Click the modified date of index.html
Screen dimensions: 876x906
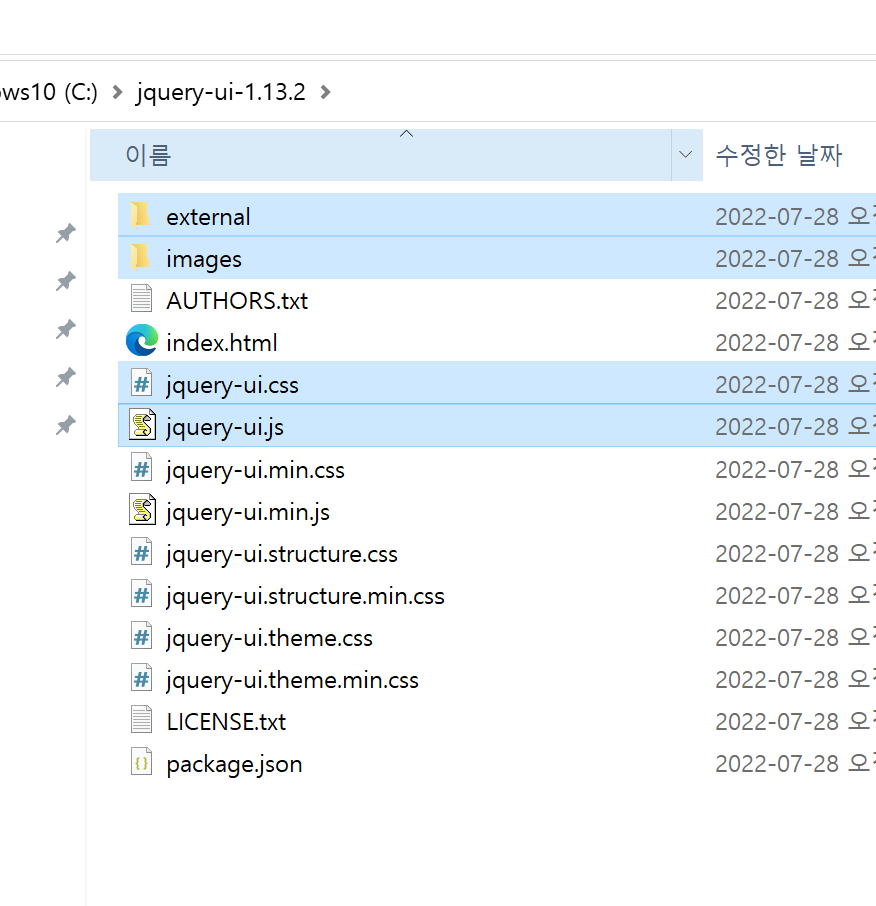coord(795,343)
